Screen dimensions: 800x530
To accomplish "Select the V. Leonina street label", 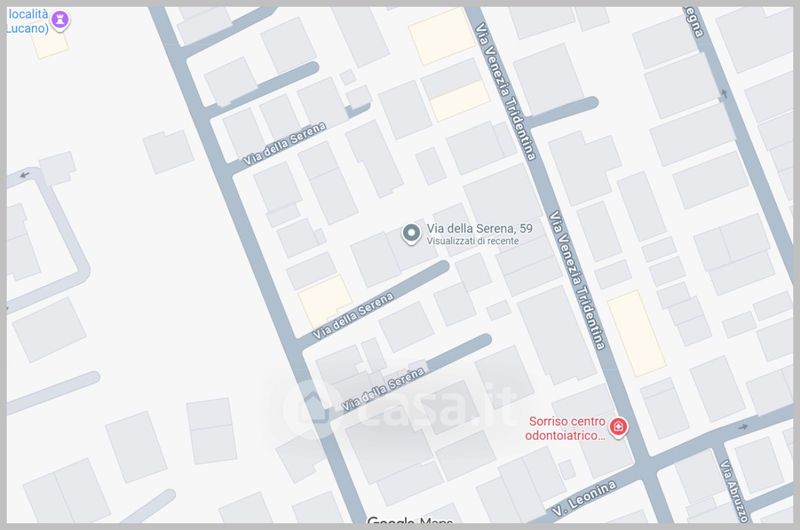I will coord(585,497).
